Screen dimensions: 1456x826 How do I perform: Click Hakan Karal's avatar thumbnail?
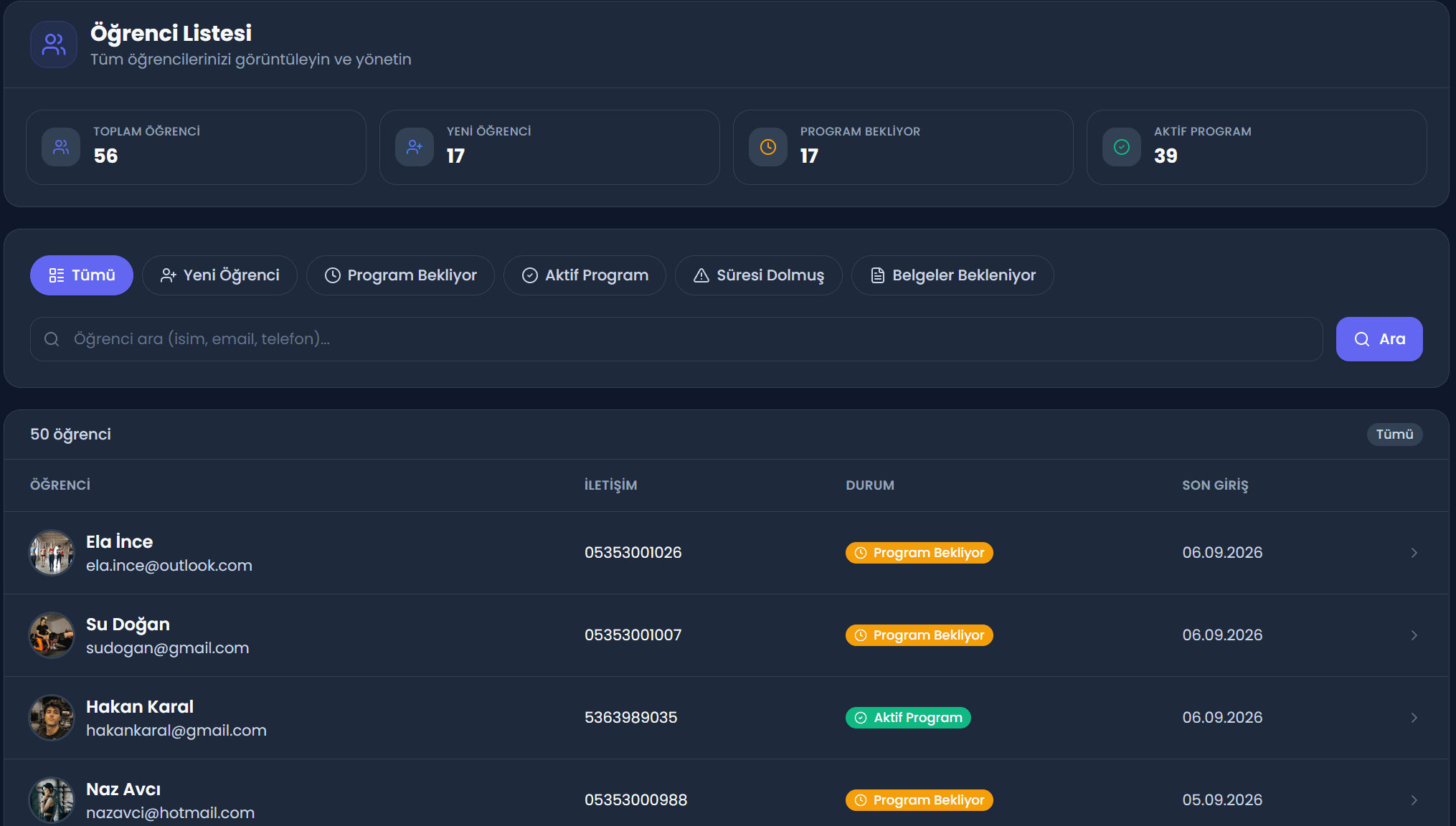(52, 718)
